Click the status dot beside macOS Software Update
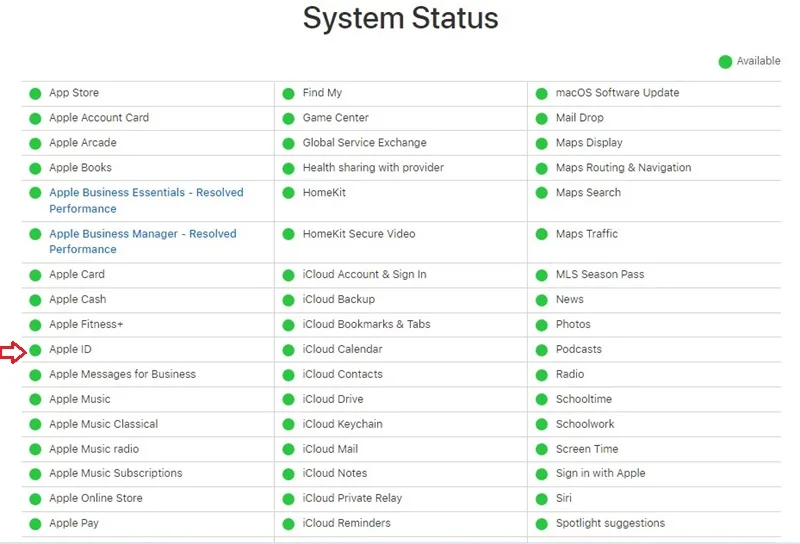This screenshot has height=544, width=800. click(541, 94)
